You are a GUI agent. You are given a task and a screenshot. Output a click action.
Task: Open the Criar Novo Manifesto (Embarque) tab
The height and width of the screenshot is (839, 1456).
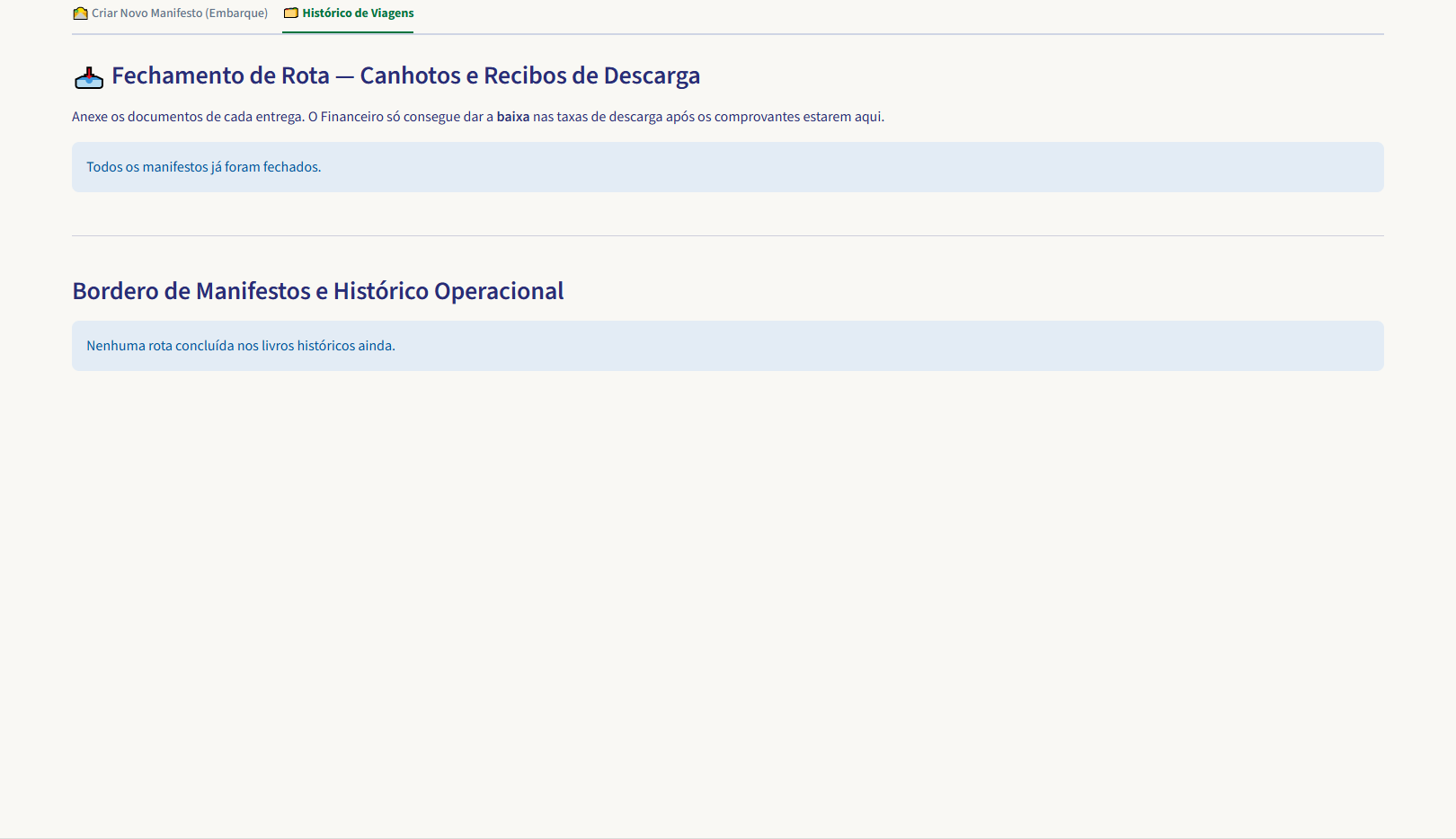[170, 13]
